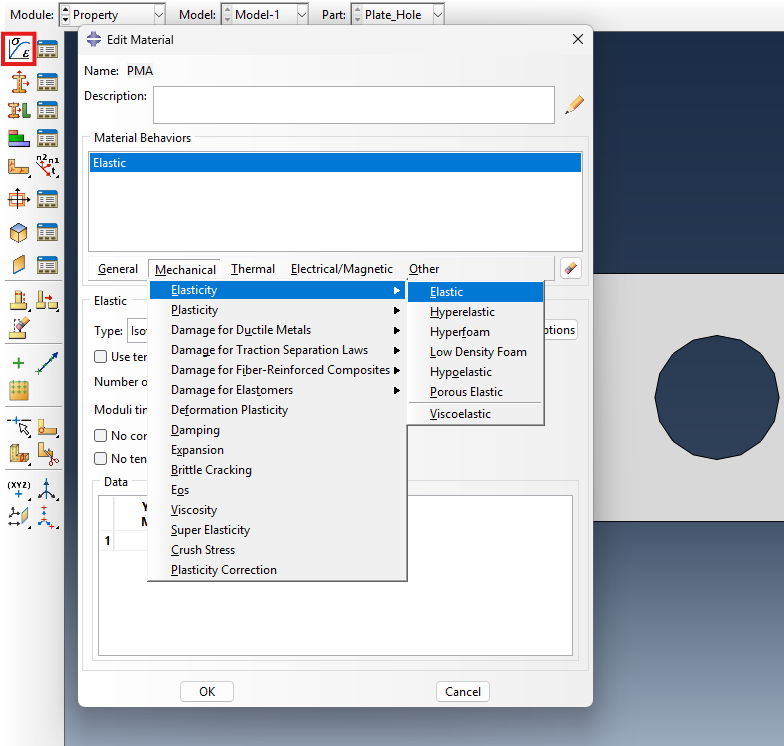The width and height of the screenshot is (784, 746).
Task: Choose Hyperelastic from the Elasticity submenu
Action: (x=462, y=312)
